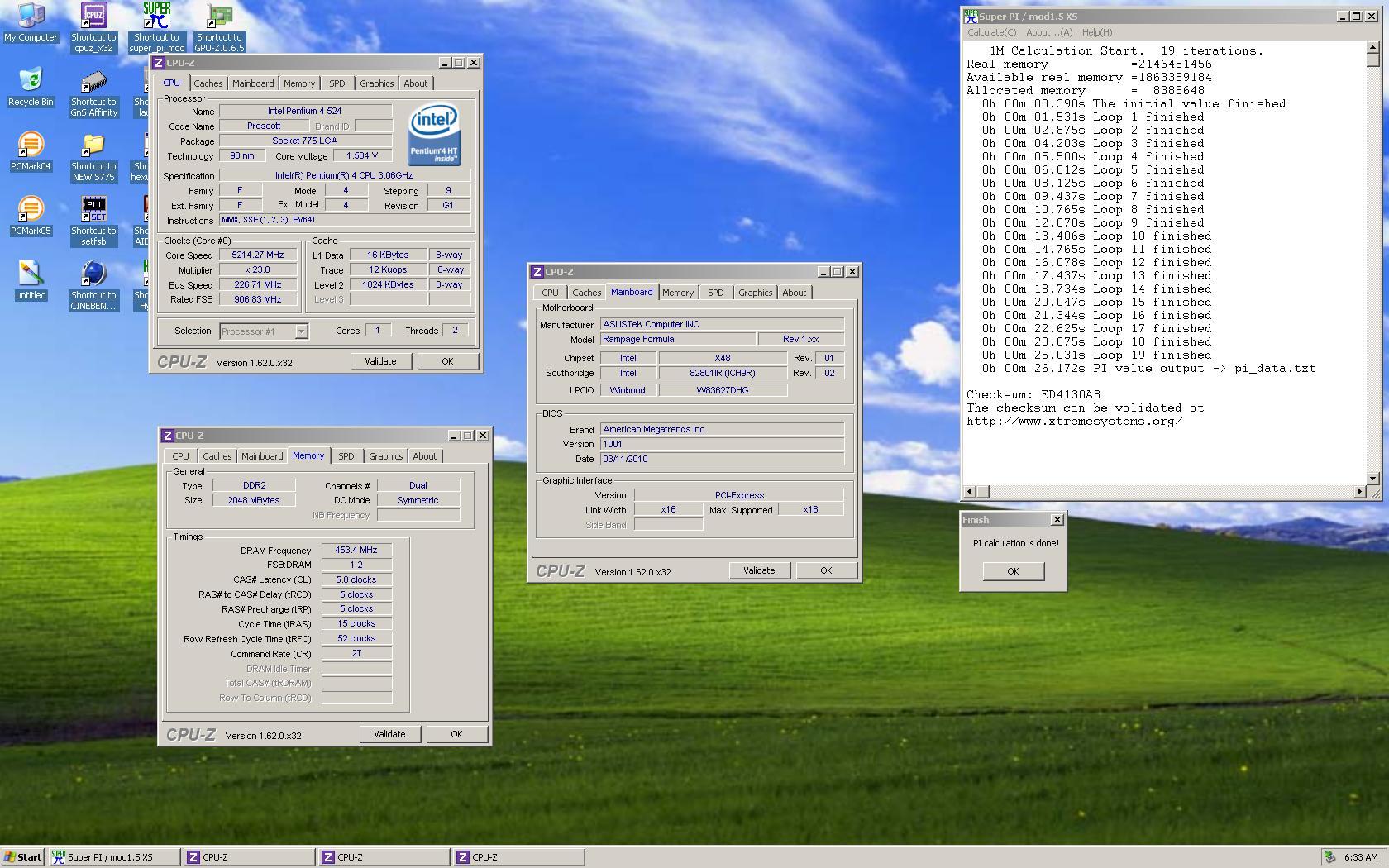
Task: Switch to Graphics tab in the Memory window
Action: (x=385, y=456)
